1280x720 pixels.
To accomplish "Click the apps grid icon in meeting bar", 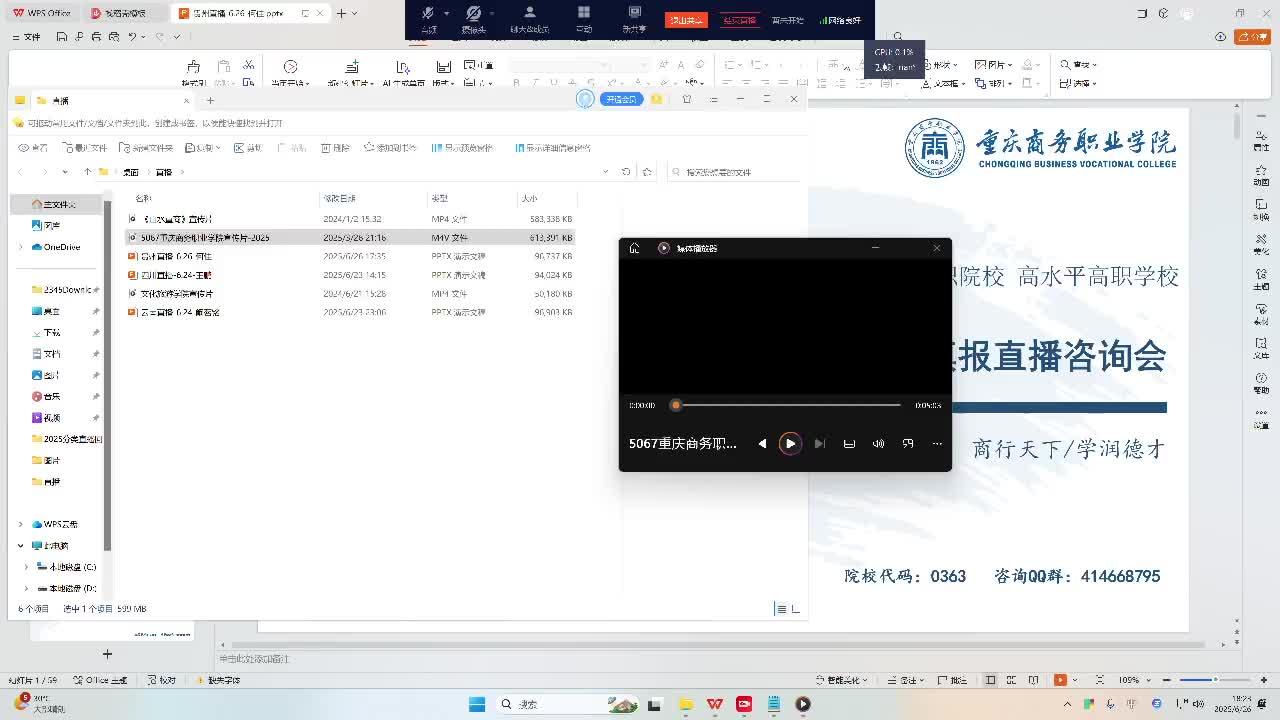I will click(584, 12).
